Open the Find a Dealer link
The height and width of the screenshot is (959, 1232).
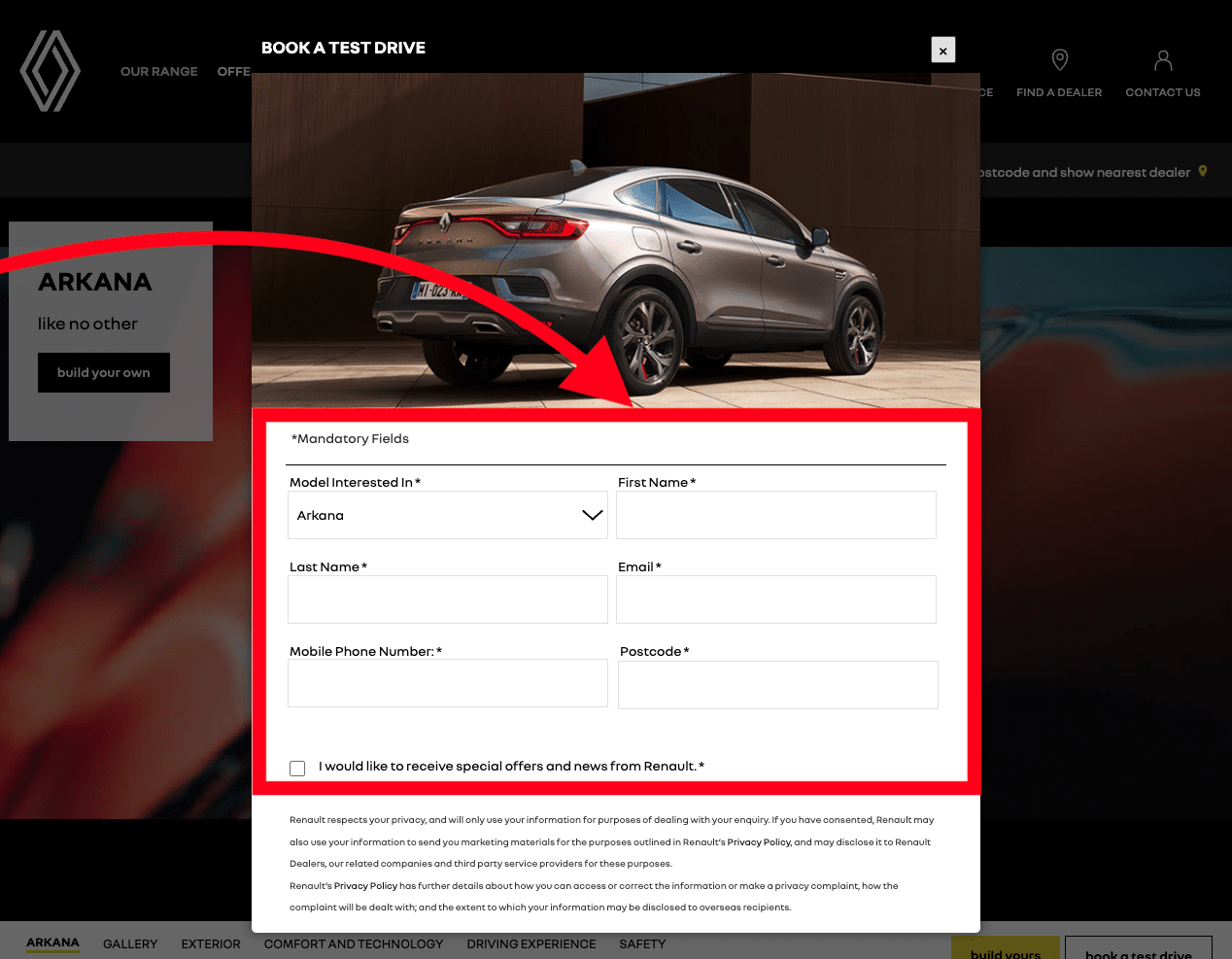point(1059,92)
